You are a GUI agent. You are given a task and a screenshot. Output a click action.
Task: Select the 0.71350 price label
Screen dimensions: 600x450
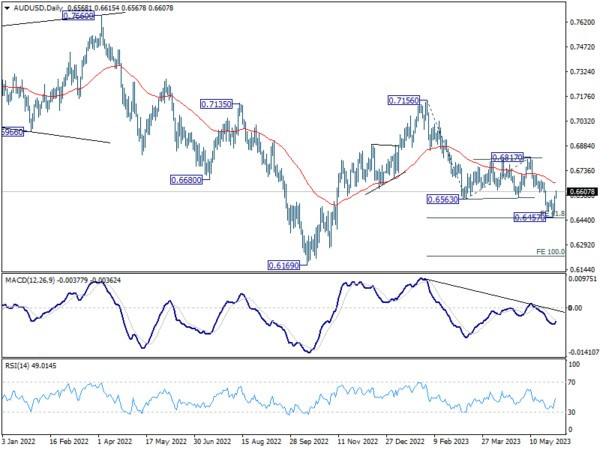(x=216, y=104)
